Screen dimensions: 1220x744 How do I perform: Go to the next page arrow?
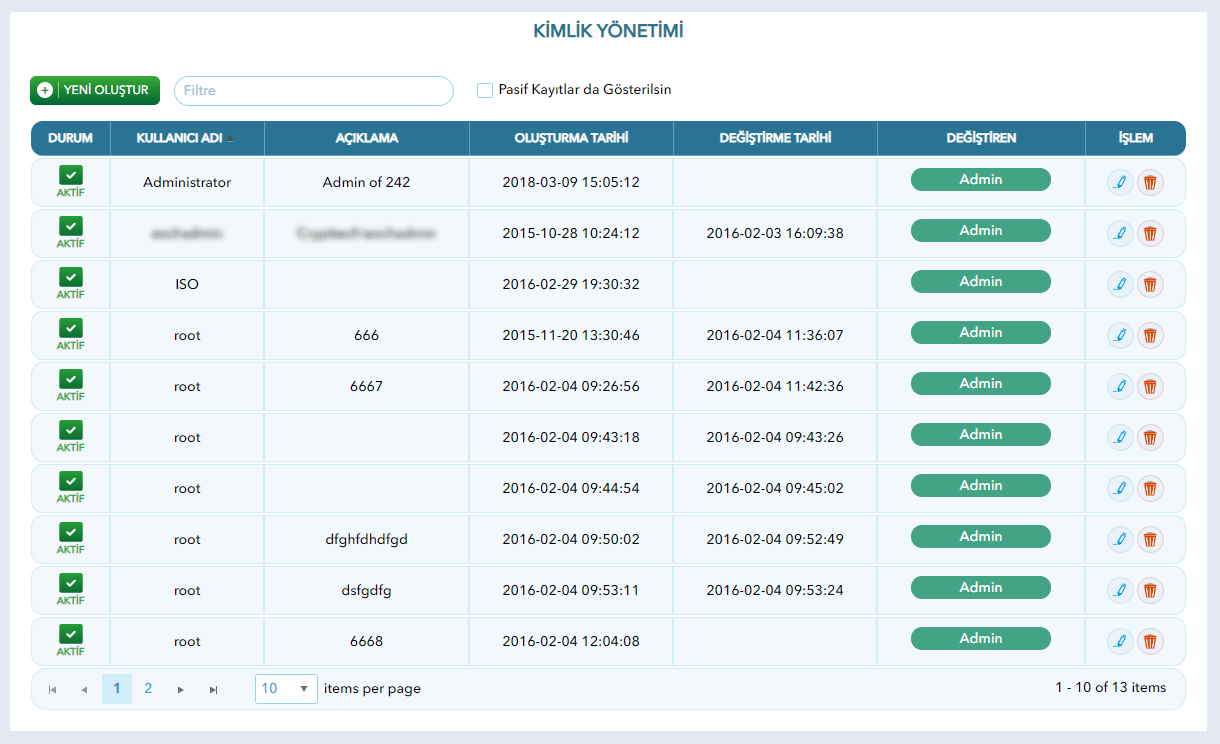180,689
